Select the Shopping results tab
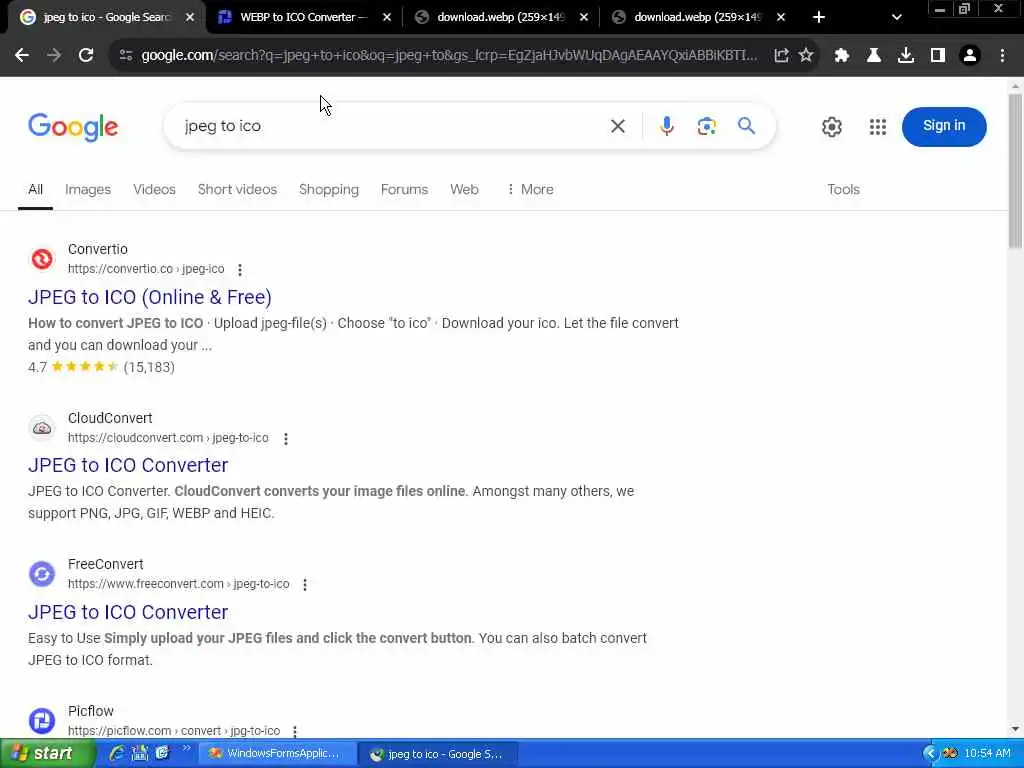This screenshot has width=1024, height=768. coord(328,189)
